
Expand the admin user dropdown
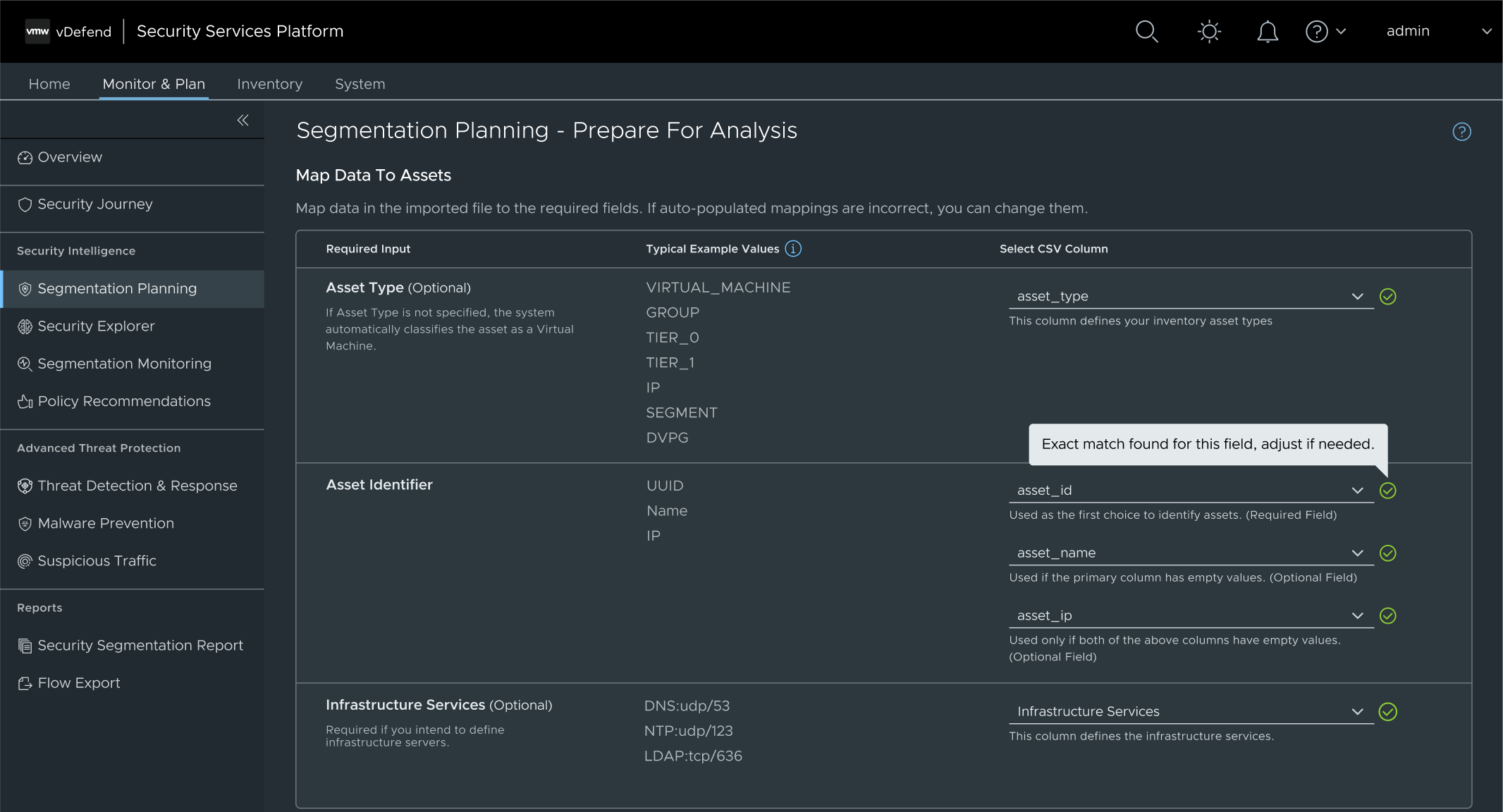1438,32
